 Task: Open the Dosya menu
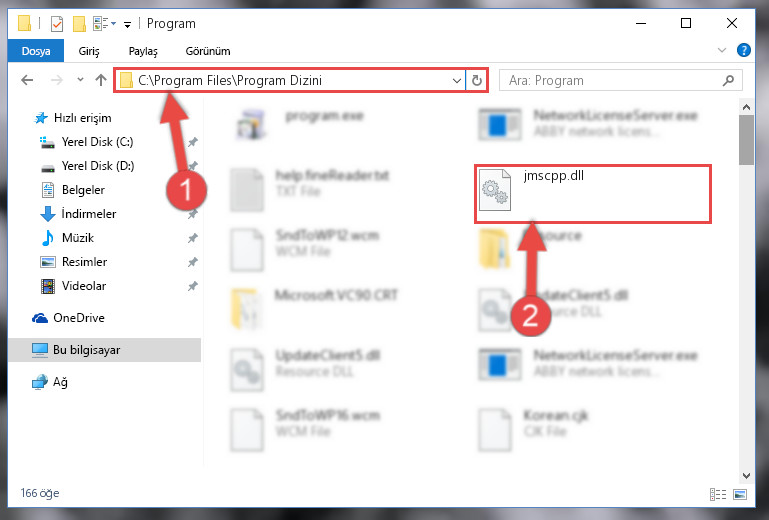[x=36, y=51]
